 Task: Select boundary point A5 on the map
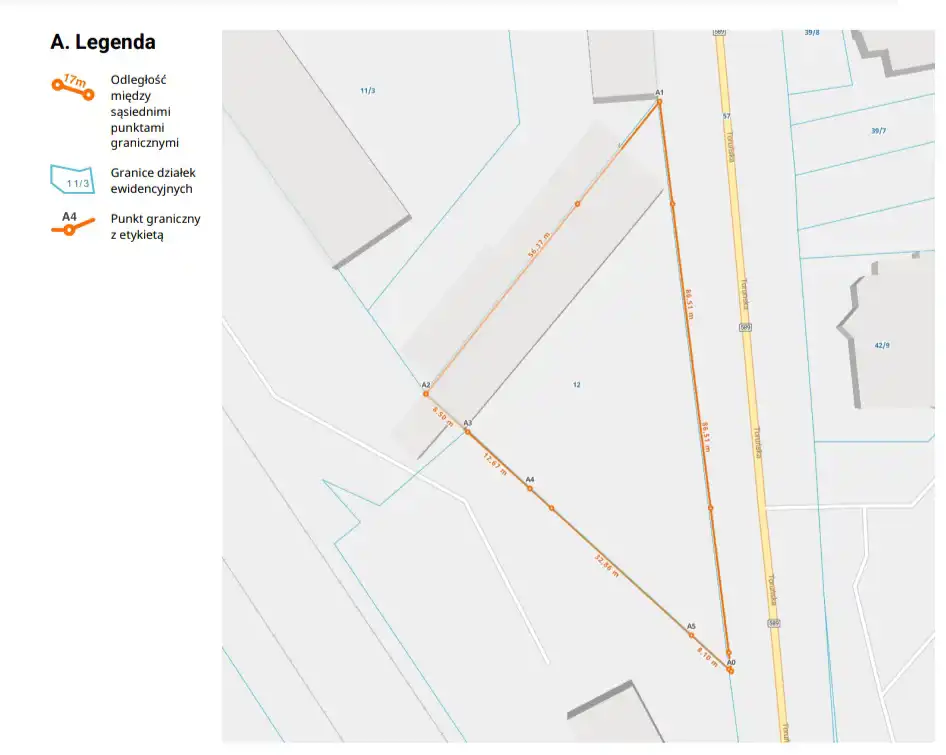[691, 634]
